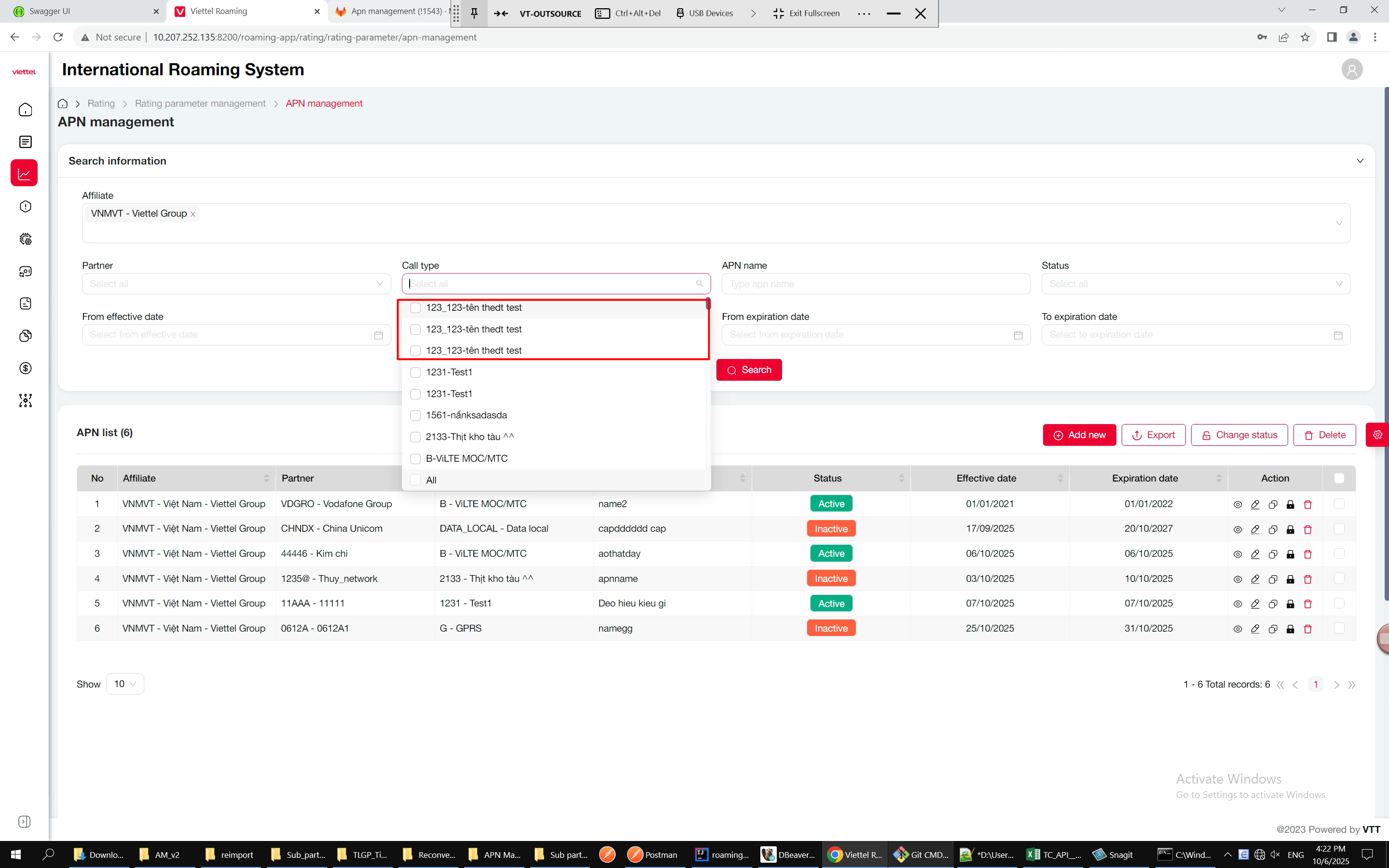Check the 1561-nắnksadasda option
The image size is (1389, 868).
415,415
